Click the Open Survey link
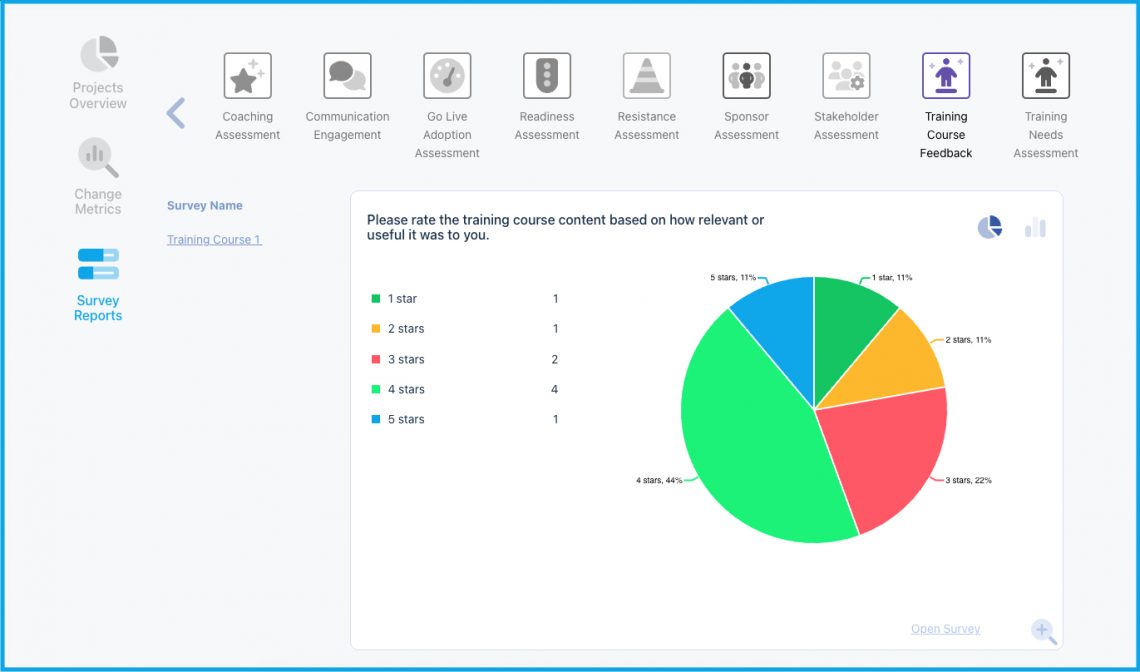 click(945, 628)
